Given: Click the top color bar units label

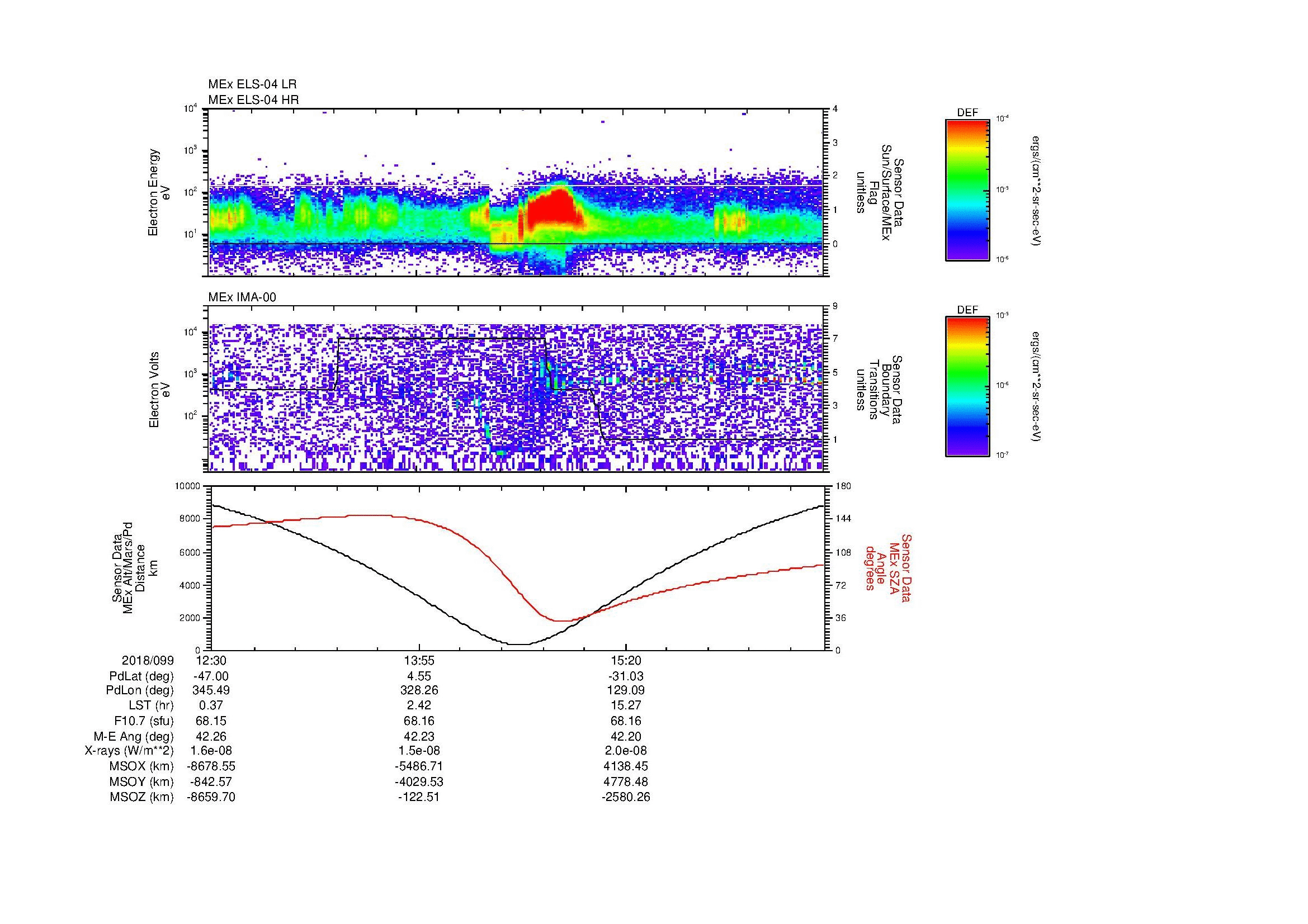Looking at the screenshot, I should click(1036, 191).
